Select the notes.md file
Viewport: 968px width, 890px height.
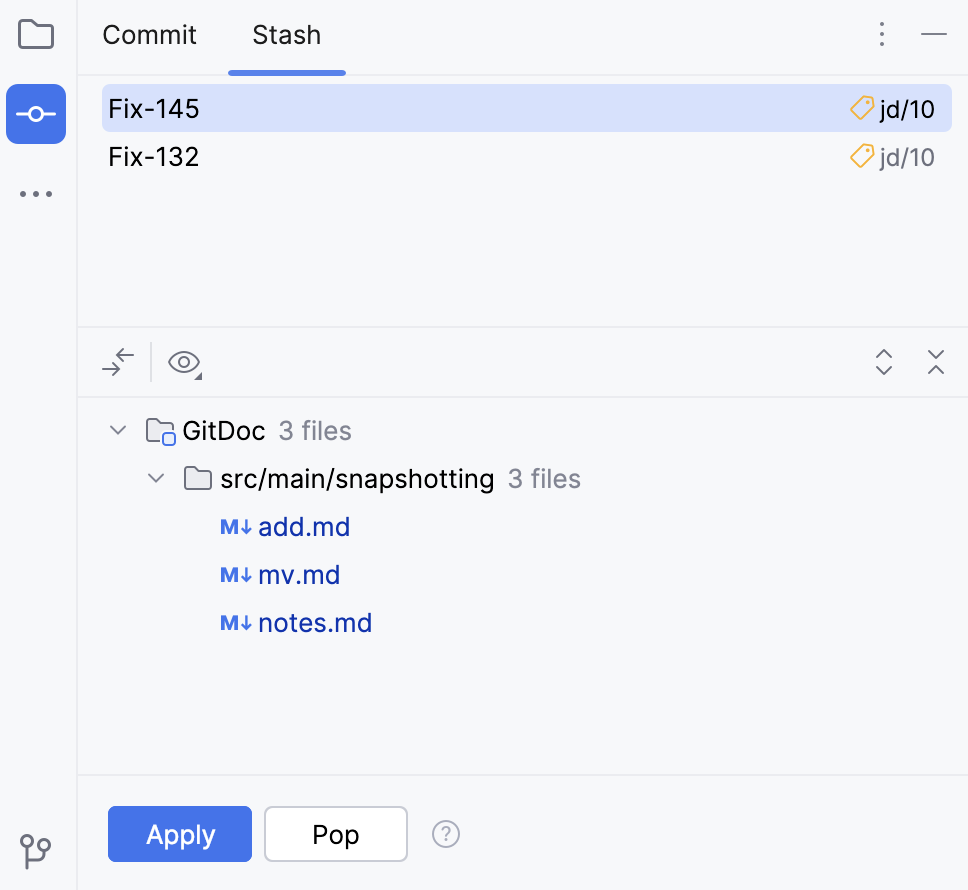tap(314, 623)
